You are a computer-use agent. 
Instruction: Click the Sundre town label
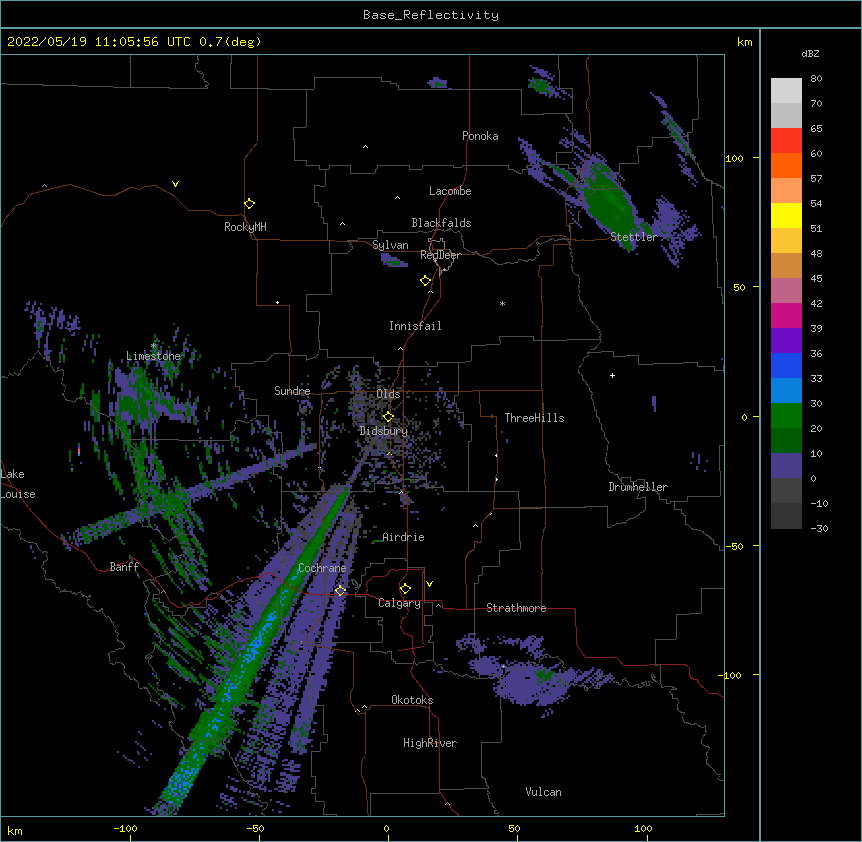[292, 391]
